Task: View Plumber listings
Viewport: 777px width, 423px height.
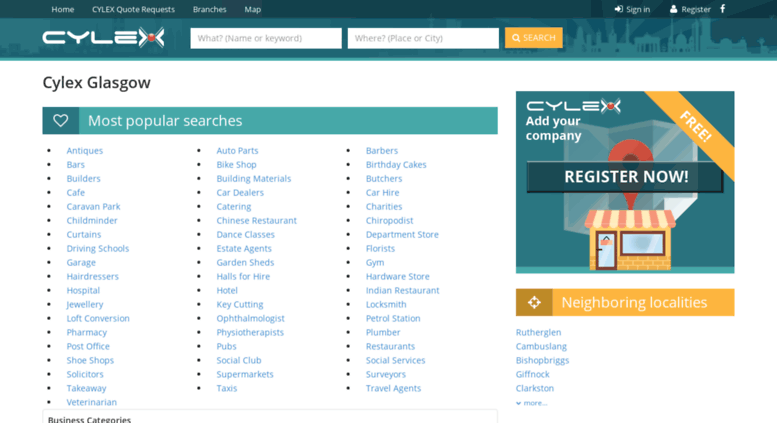Action: click(383, 332)
